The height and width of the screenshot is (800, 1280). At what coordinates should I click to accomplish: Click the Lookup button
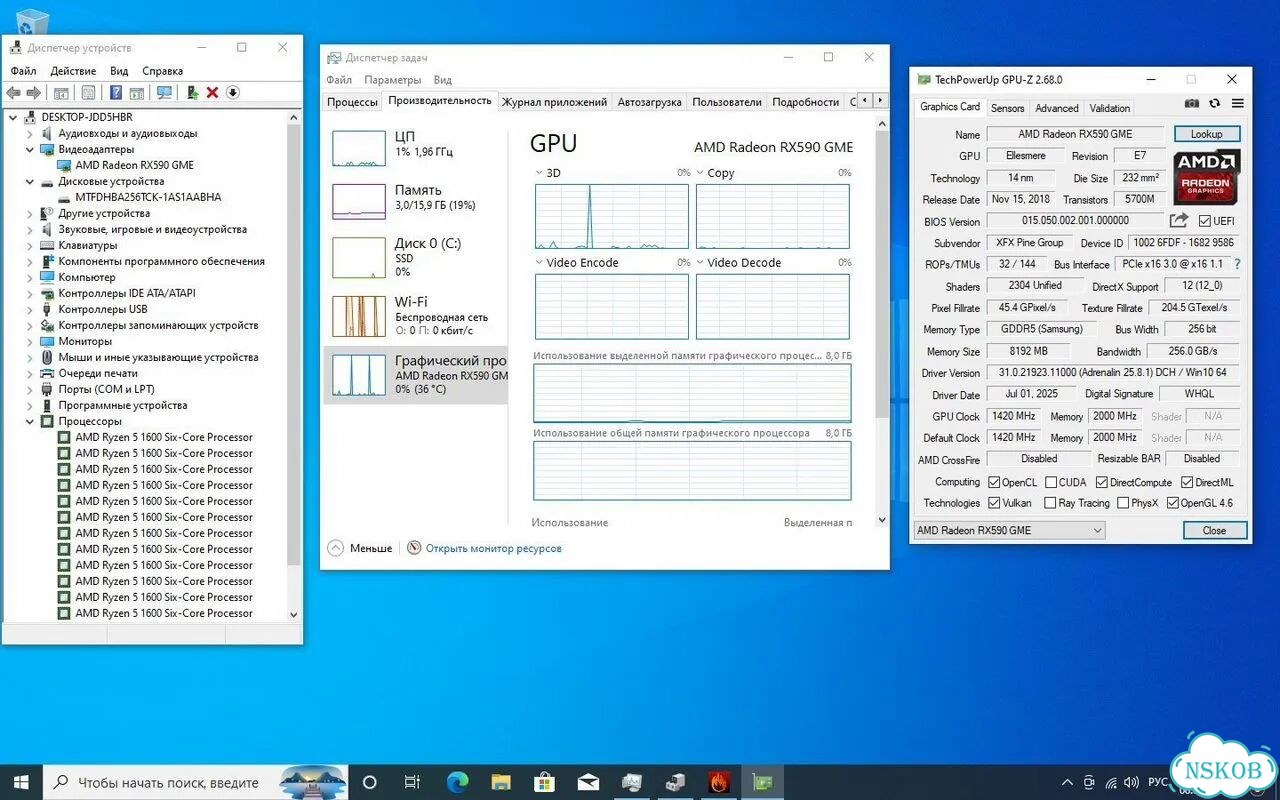(x=1206, y=134)
